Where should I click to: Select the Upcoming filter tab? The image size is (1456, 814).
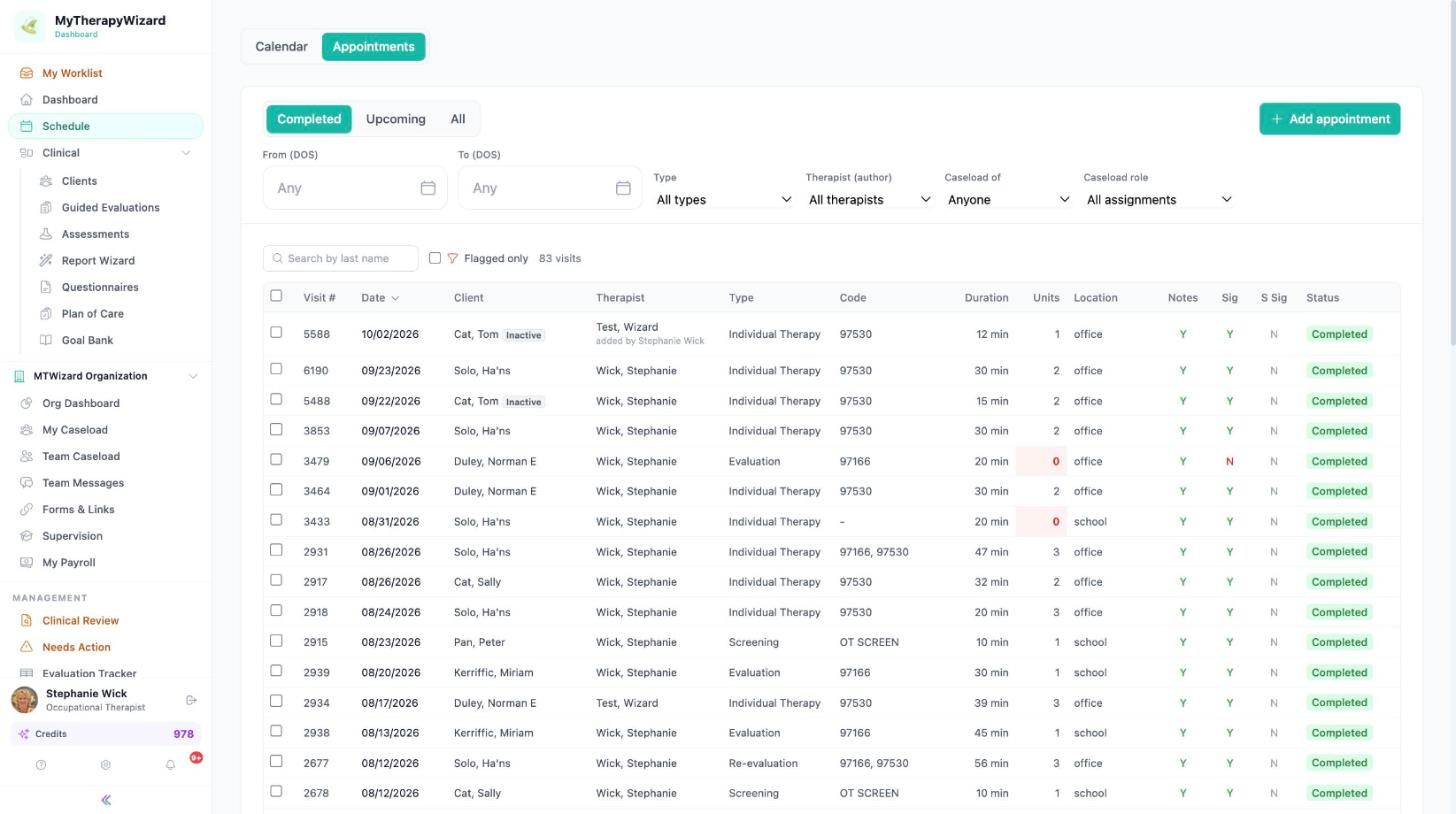point(395,119)
